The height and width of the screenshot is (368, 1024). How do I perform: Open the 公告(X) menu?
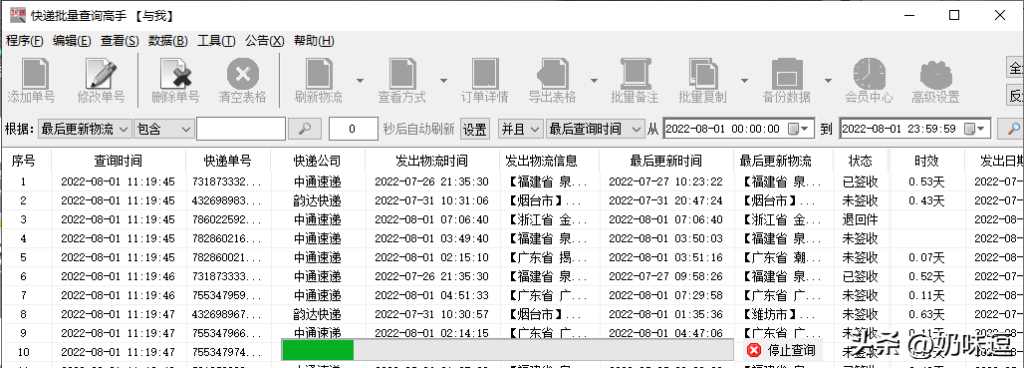click(x=264, y=41)
